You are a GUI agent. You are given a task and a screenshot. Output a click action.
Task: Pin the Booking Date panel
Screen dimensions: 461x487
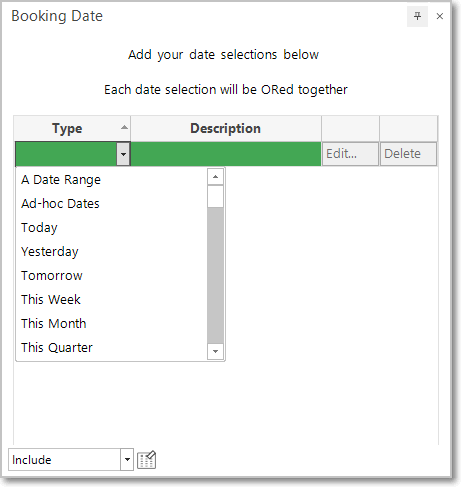pyautogui.click(x=417, y=16)
